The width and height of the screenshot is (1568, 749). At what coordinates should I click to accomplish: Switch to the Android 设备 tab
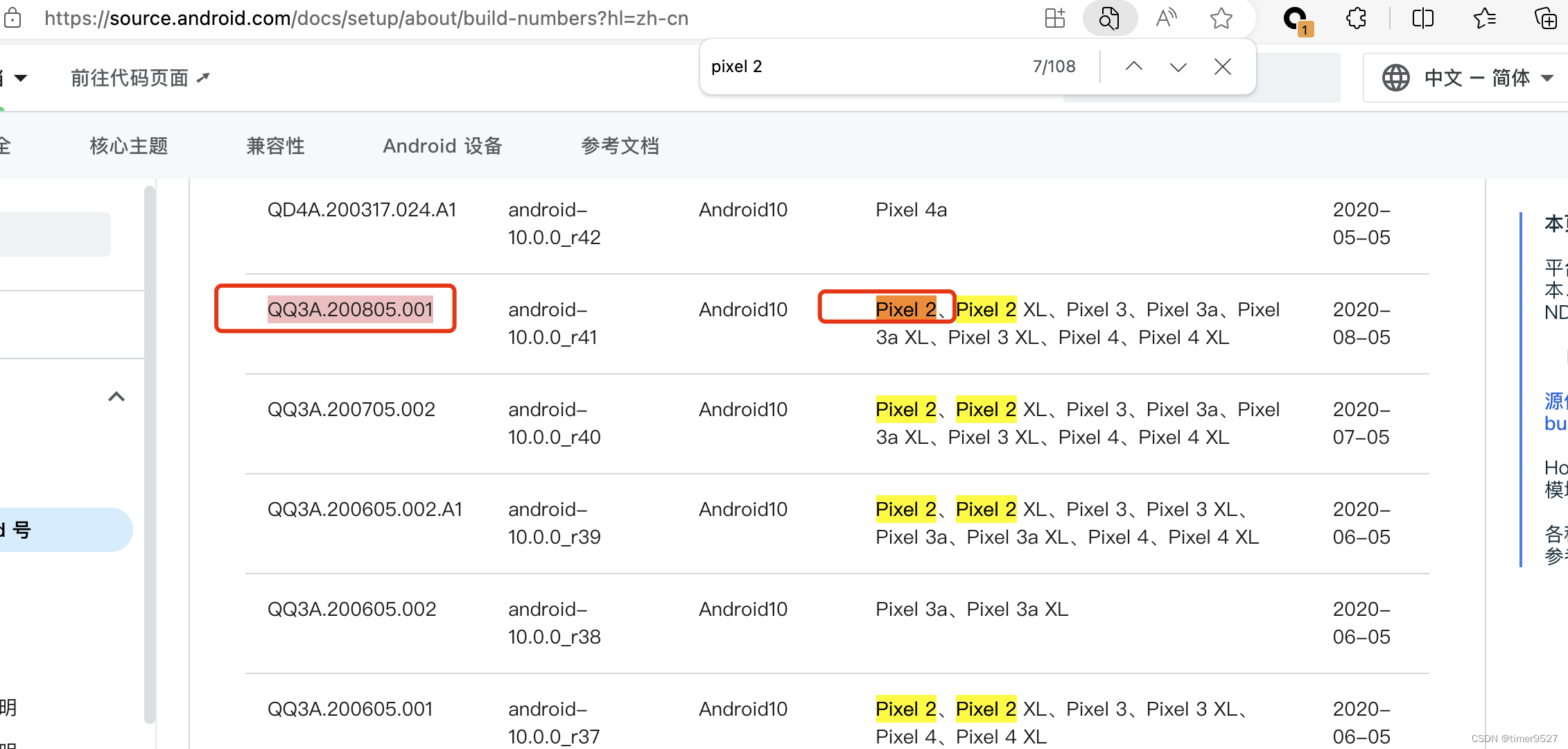(442, 146)
